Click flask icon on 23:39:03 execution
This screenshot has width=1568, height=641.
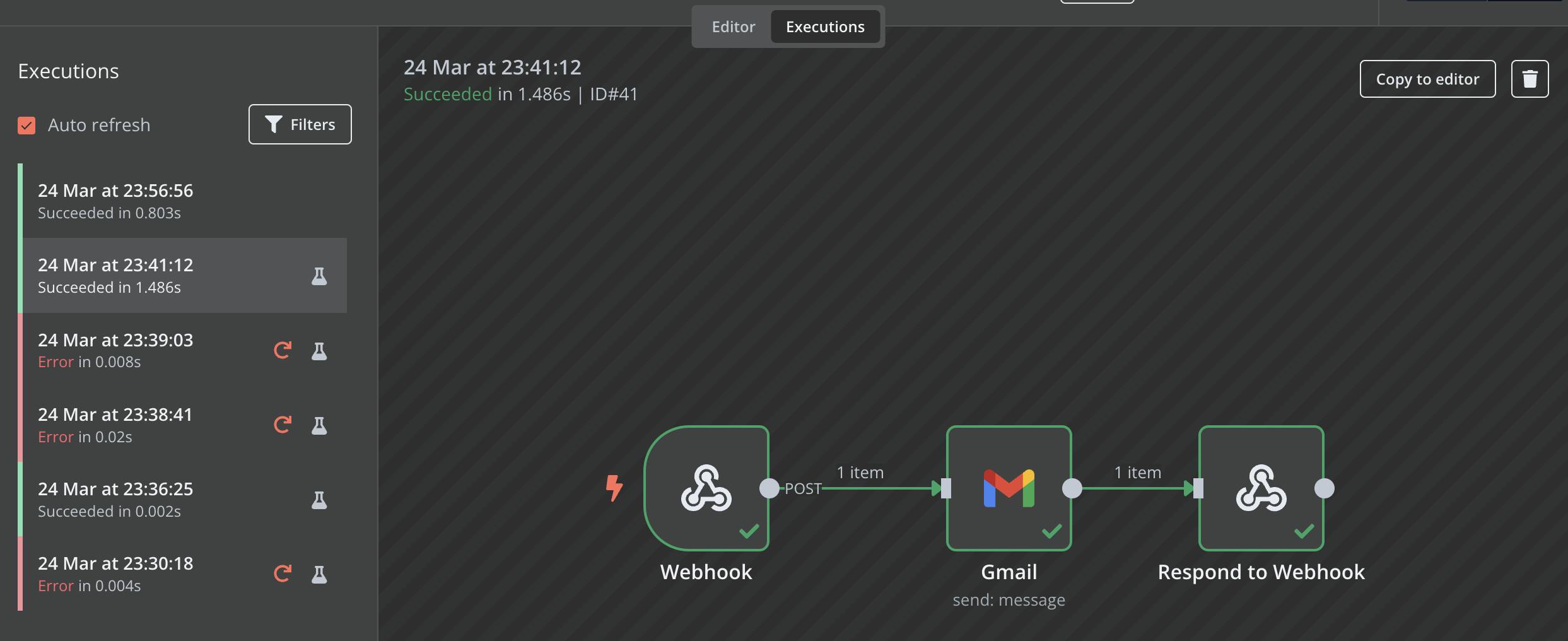pos(319,351)
